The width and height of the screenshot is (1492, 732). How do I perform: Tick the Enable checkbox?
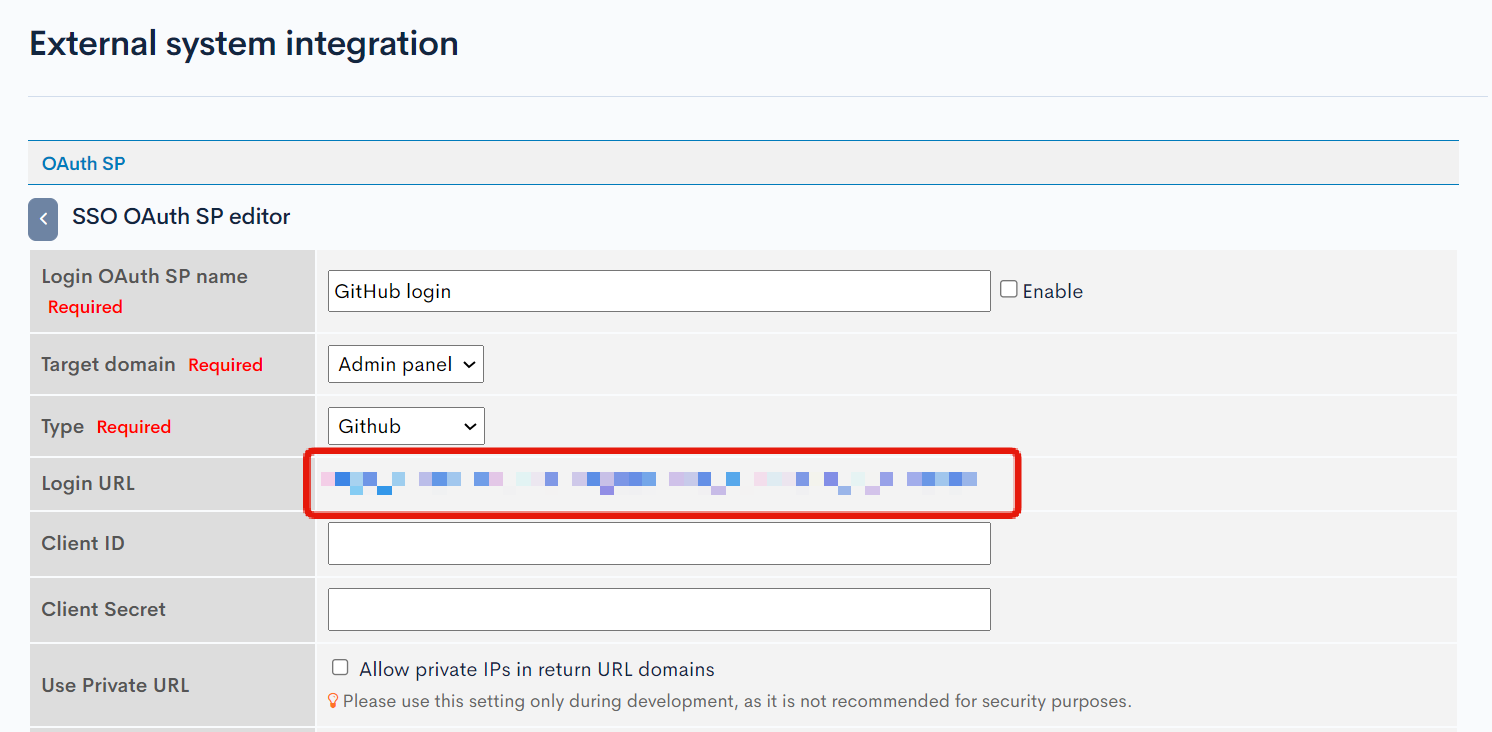click(x=1009, y=289)
